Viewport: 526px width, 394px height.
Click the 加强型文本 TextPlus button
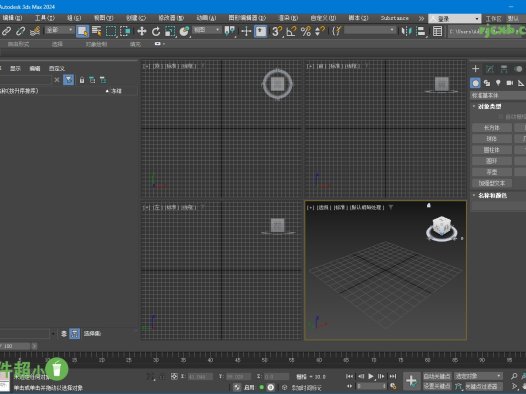click(x=492, y=183)
